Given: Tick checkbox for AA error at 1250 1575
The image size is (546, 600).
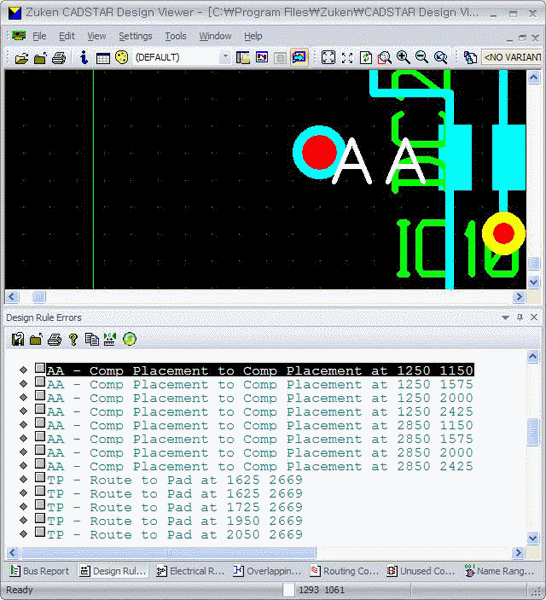Looking at the screenshot, I should (40, 382).
